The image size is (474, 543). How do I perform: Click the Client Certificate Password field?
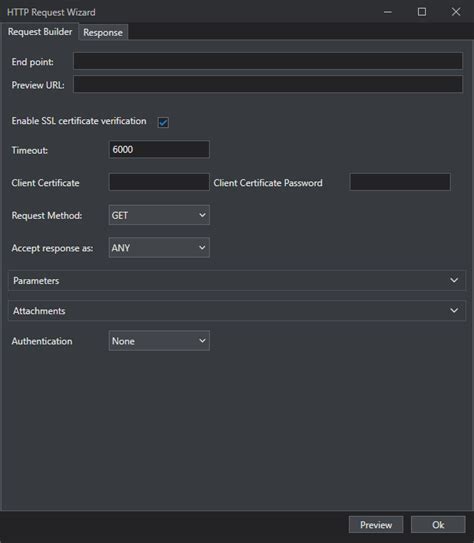[x=400, y=182]
